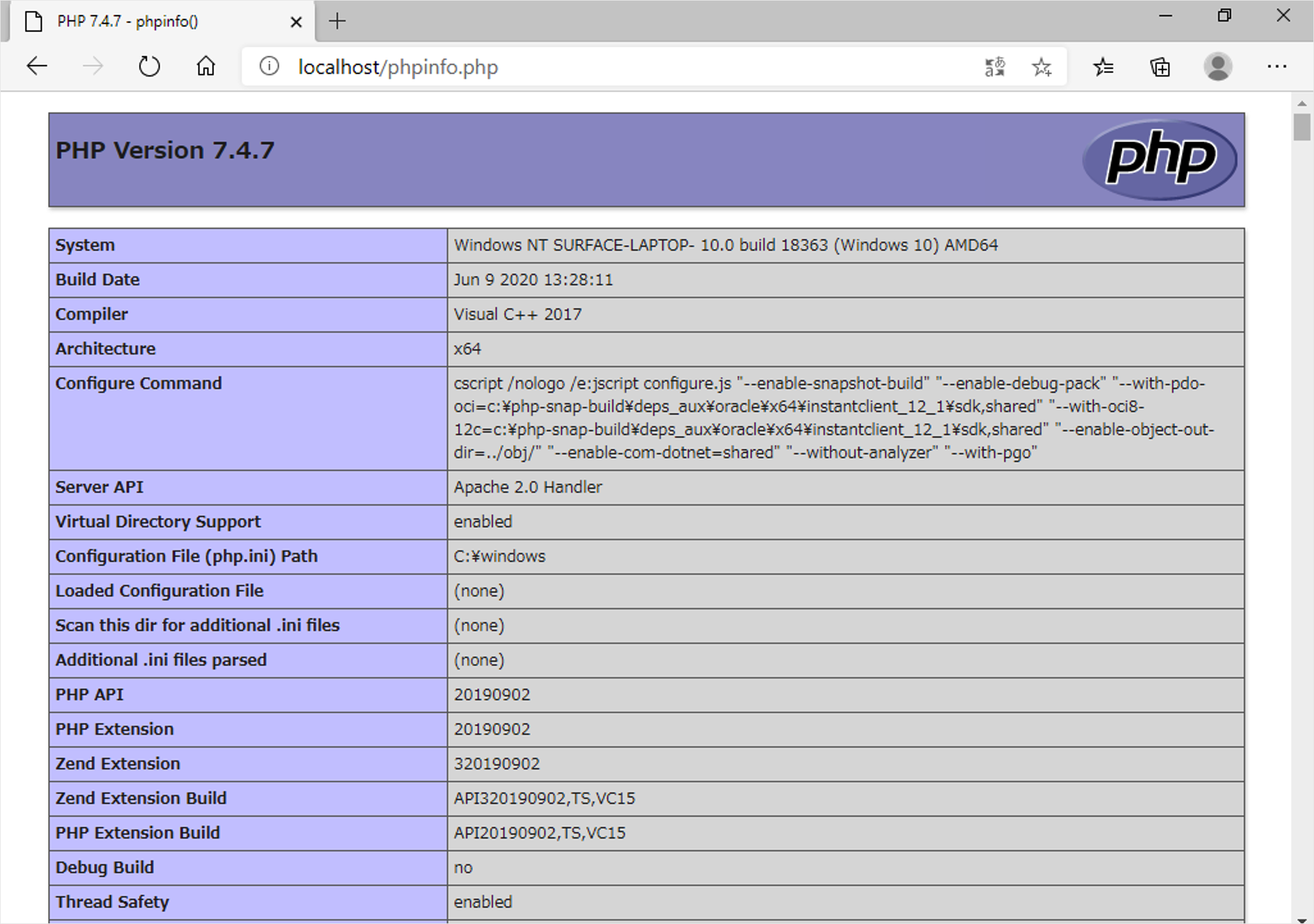Image resolution: width=1314 pixels, height=924 pixels.
Task: Click the 'System' row label
Action: click(x=85, y=245)
